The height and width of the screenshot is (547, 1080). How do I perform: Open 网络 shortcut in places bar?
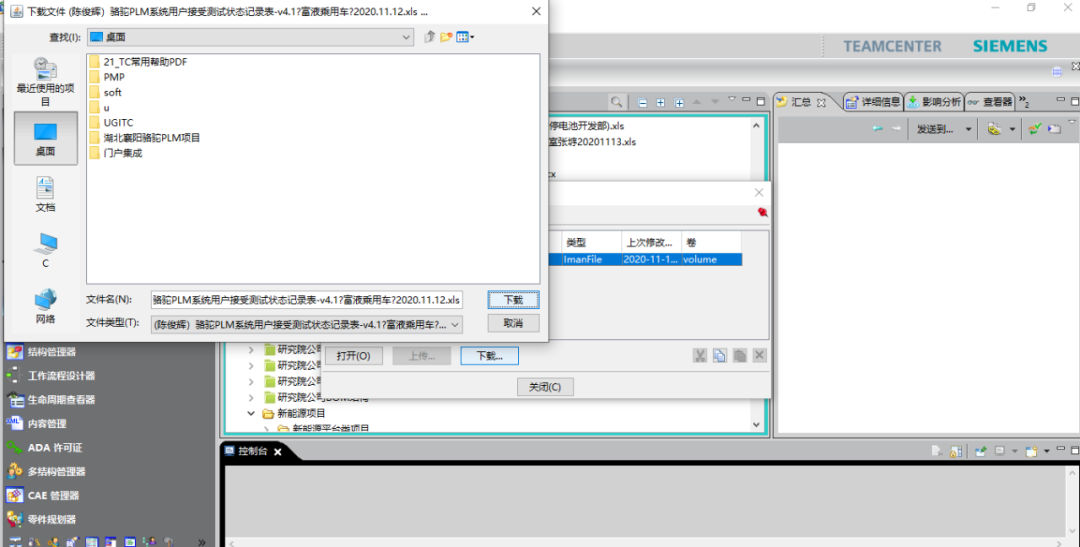(x=45, y=306)
